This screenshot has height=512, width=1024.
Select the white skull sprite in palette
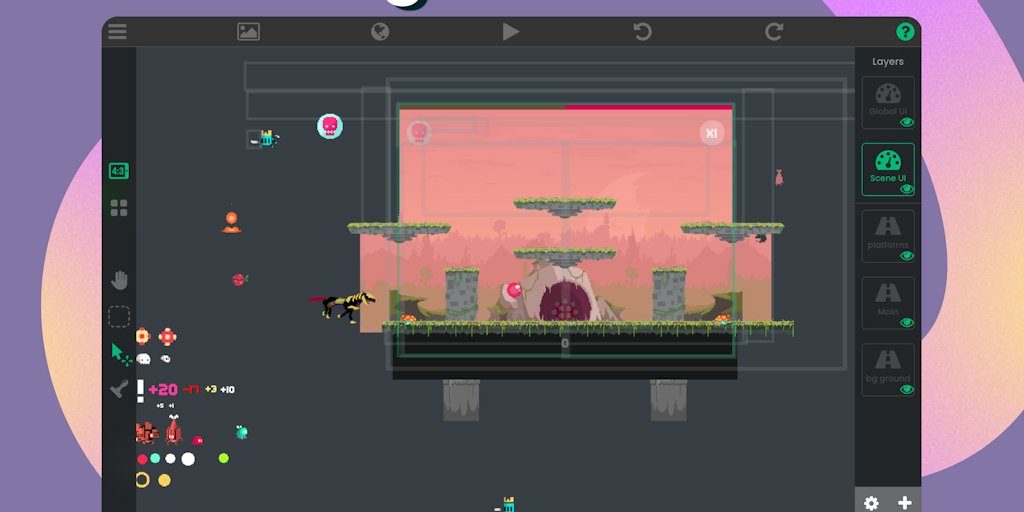[x=143, y=359]
